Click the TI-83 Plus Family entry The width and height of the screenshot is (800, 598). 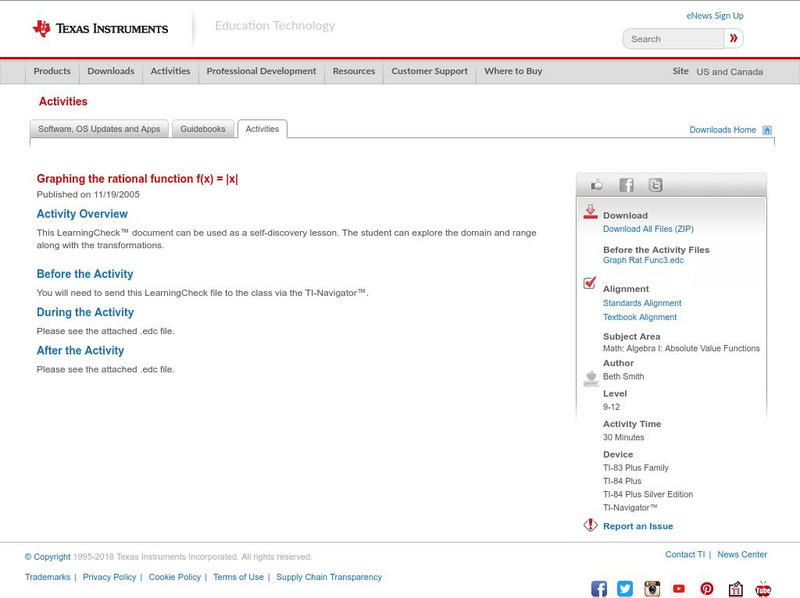[636, 468]
